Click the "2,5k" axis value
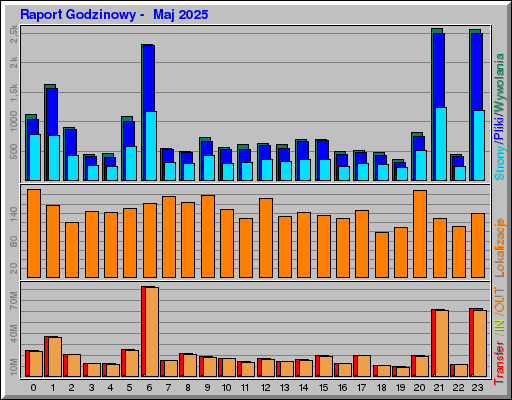Viewport: 512px width, 400px height. [13, 34]
